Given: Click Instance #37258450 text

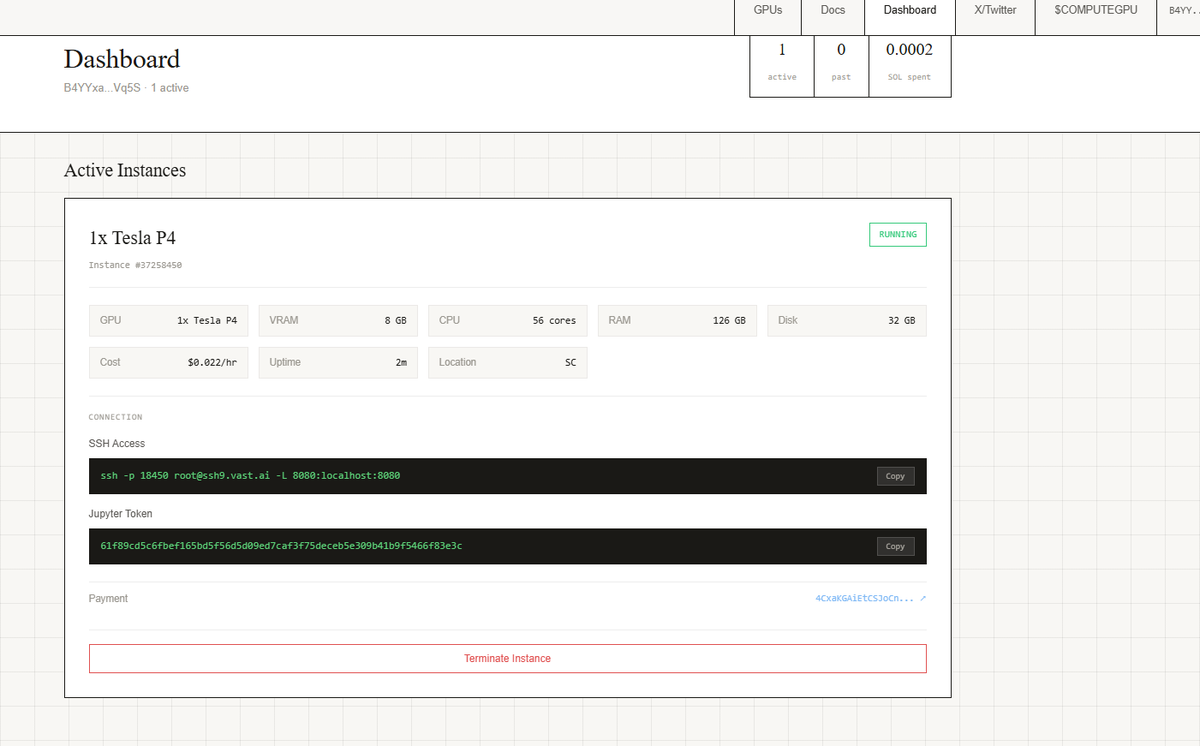Looking at the screenshot, I should (x=135, y=265).
